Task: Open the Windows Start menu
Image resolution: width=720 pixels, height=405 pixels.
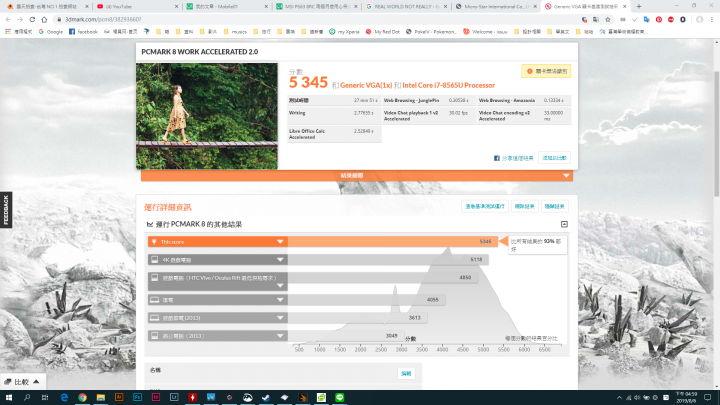Action: (8, 397)
